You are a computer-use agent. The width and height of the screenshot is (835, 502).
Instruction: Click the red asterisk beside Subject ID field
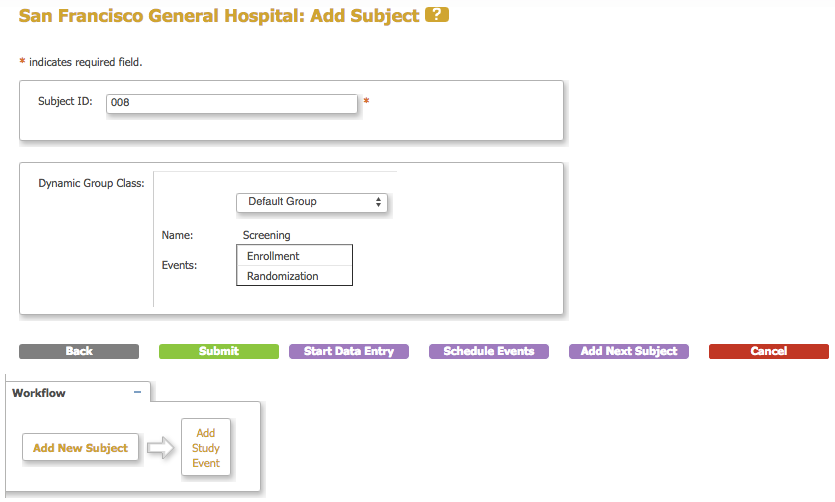coord(366,102)
